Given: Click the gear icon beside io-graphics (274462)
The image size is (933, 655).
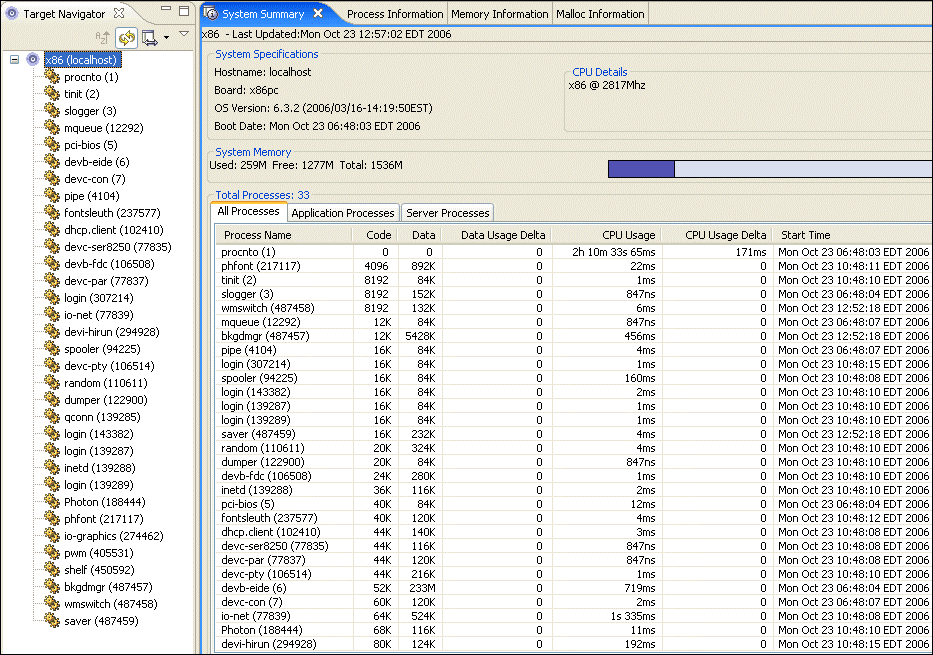Looking at the screenshot, I should 52,536.
